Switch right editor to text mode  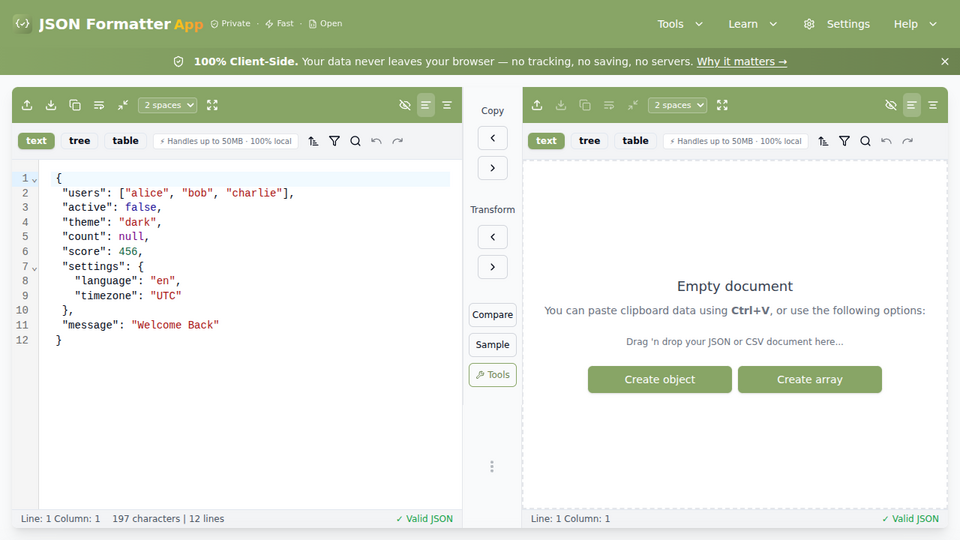(x=546, y=141)
